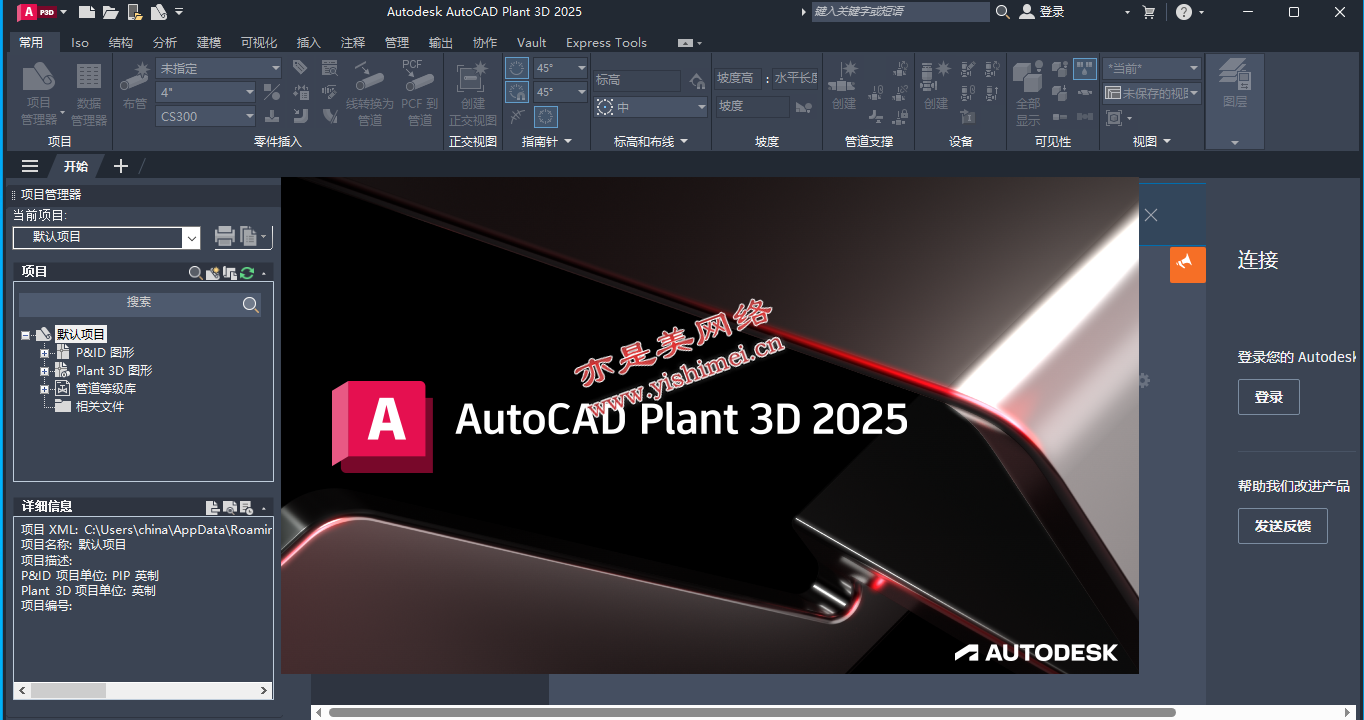This screenshot has height=720, width=1364.
Task: Click 登录 sign-in in the title bar
Action: [x=1041, y=12]
